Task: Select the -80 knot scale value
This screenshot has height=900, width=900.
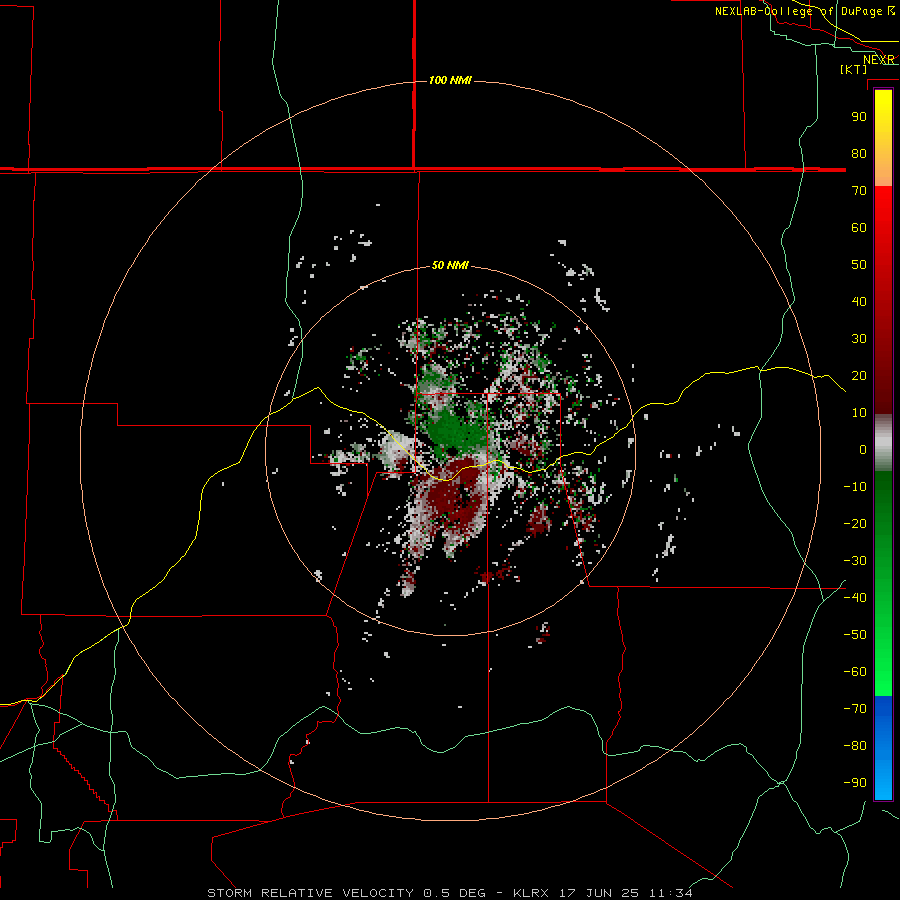Action: point(855,746)
